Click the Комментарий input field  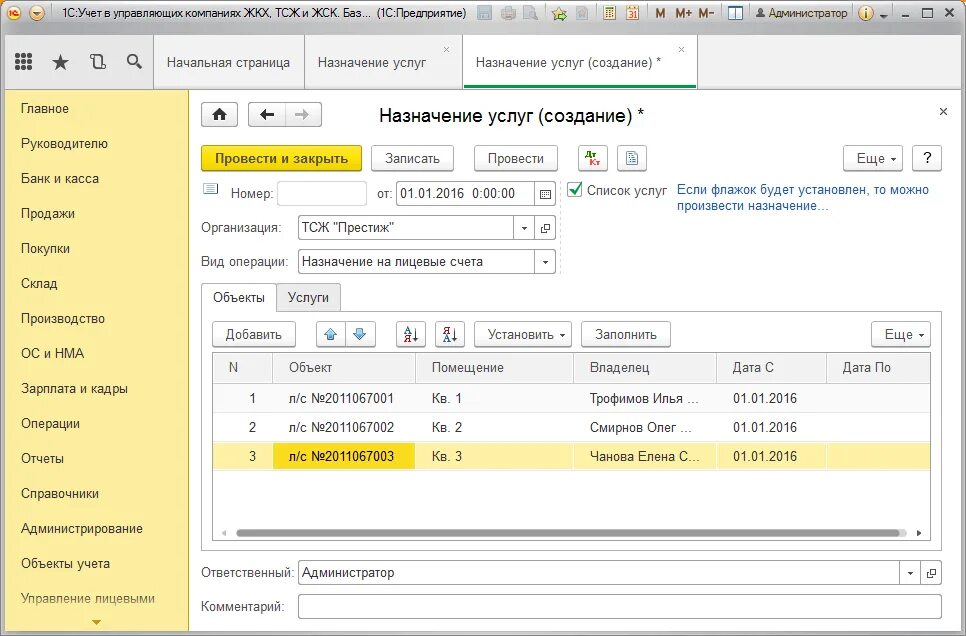(x=620, y=606)
